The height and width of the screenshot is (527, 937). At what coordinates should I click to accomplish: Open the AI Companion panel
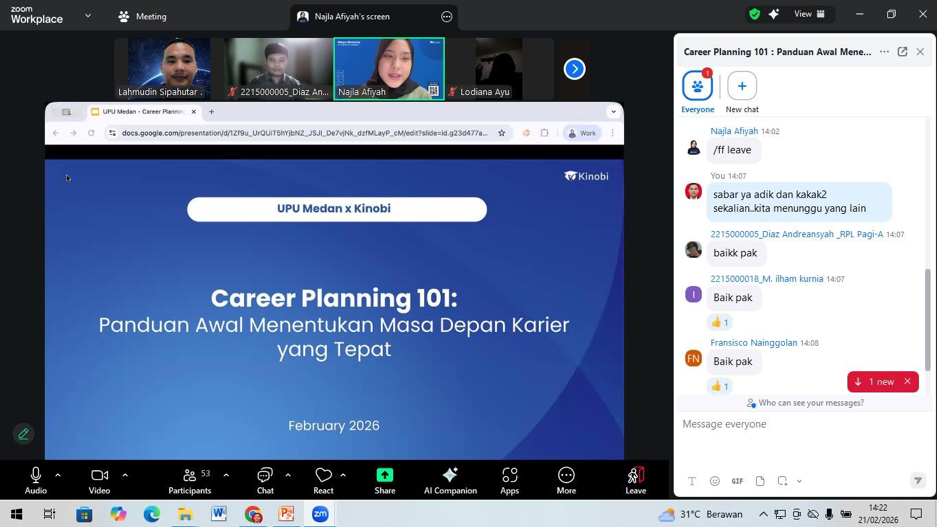point(450,480)
